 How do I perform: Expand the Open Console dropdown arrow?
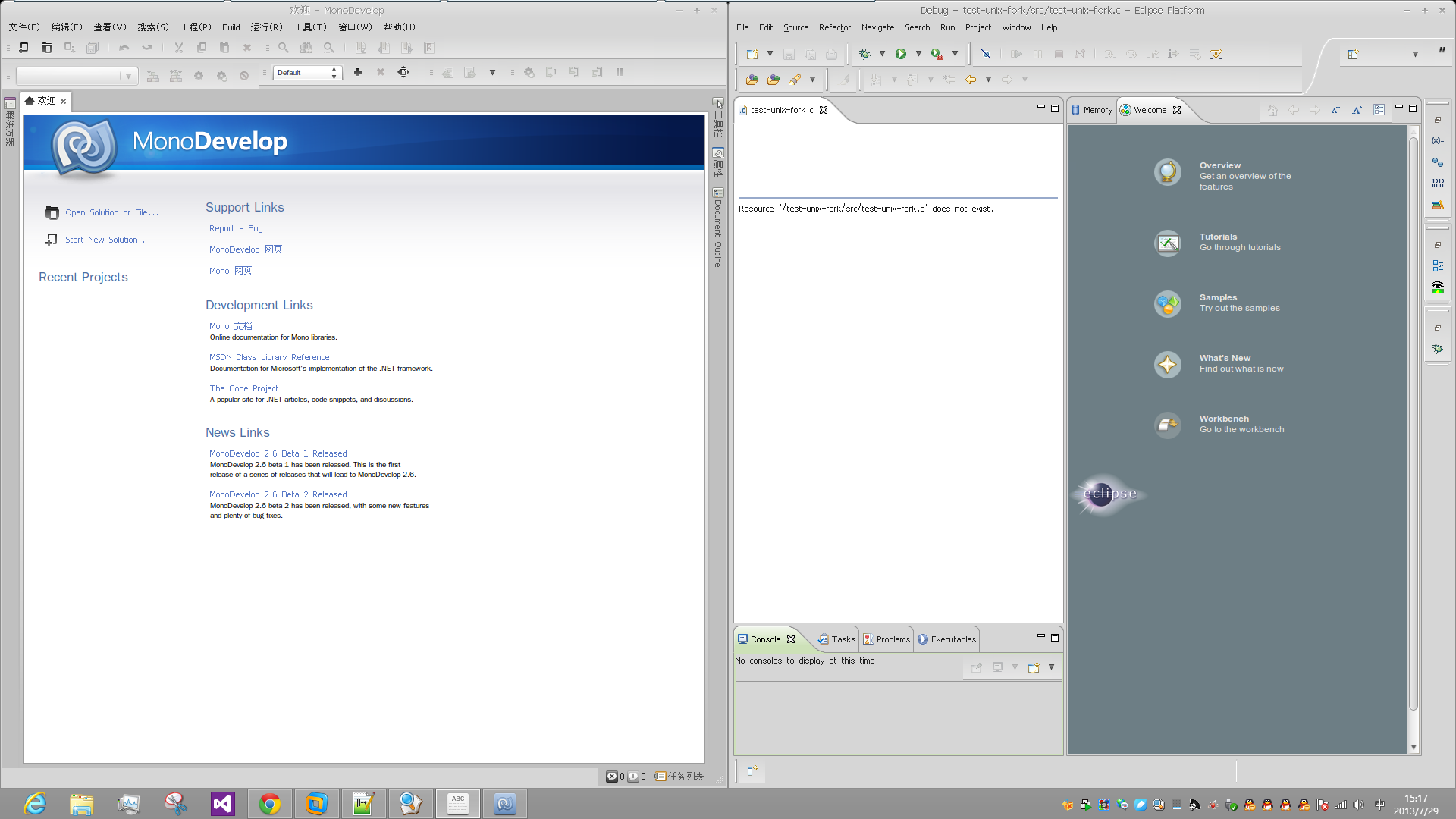[x=1051, y=667]
